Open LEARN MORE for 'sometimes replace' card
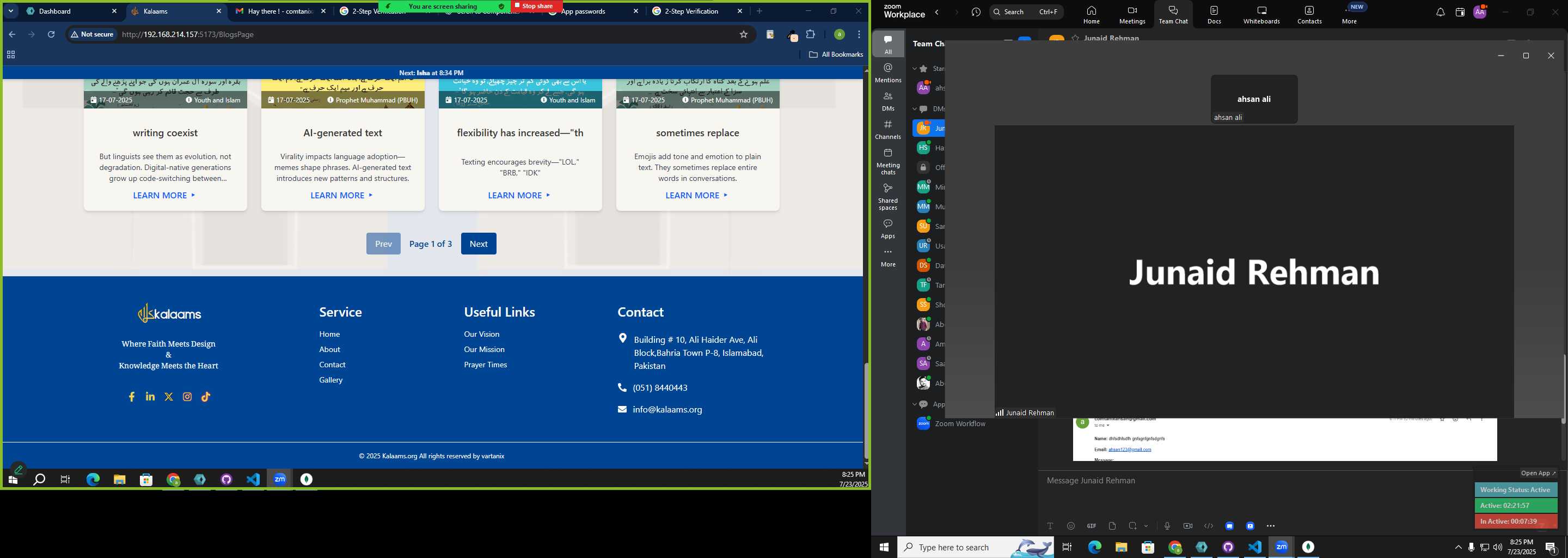 697,196
